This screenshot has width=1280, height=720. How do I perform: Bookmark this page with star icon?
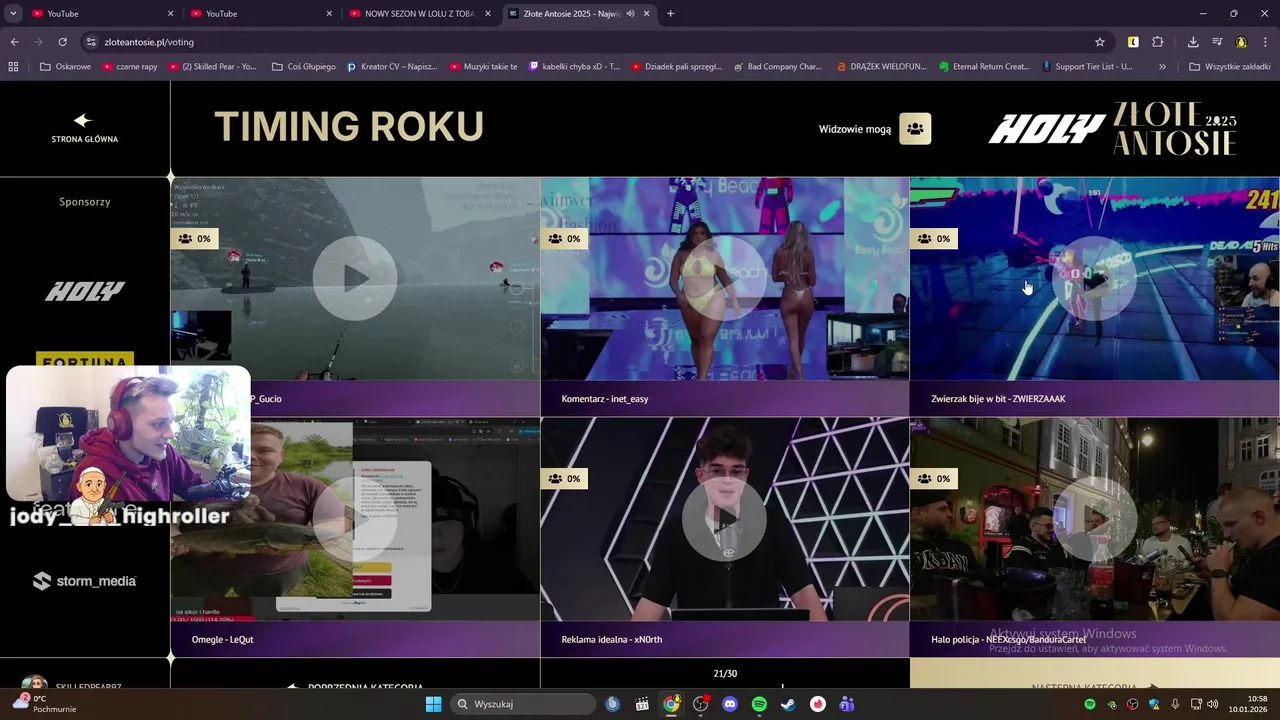tap(1100, 42)
